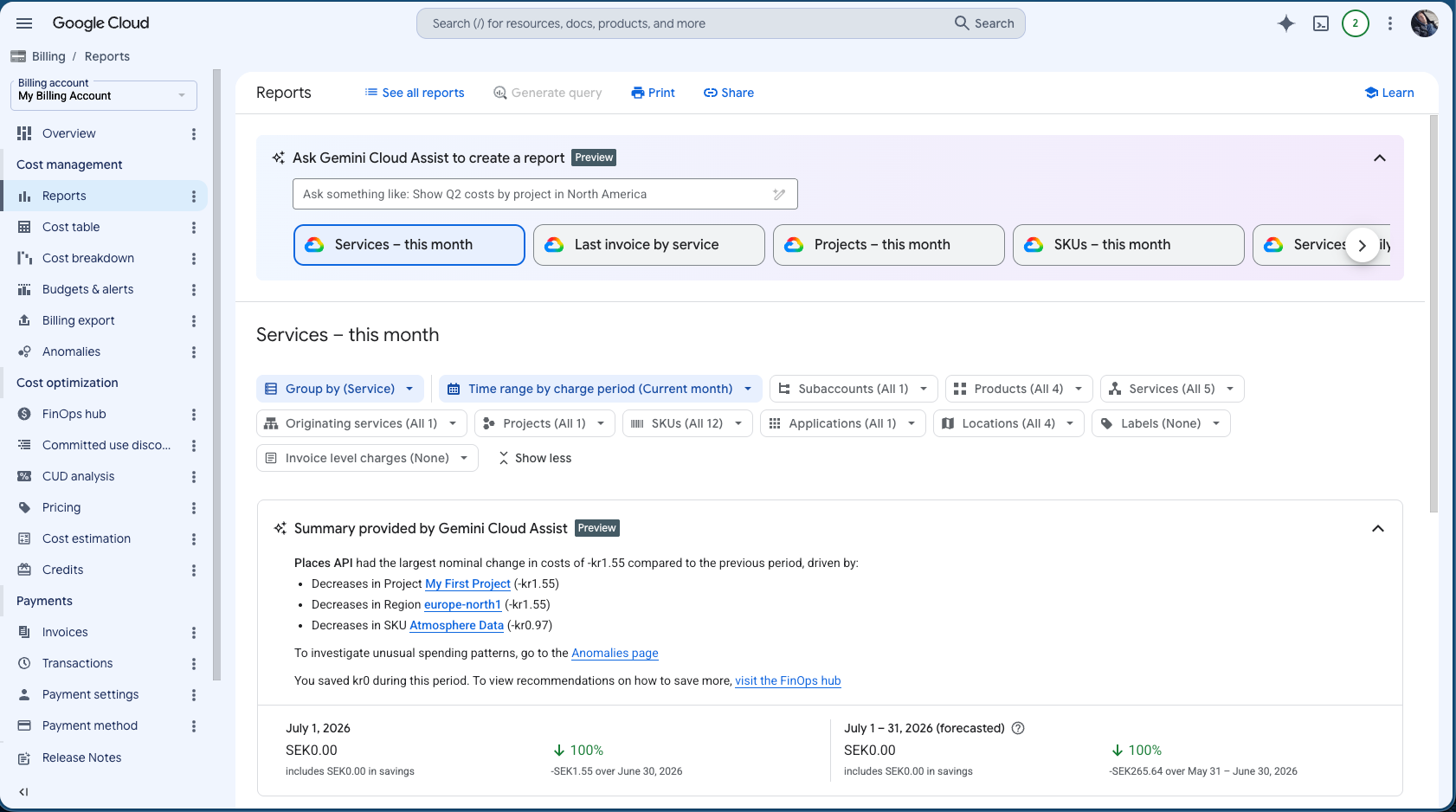1456x812 pixels.
Task: Open Projects (All 1) filter dropdown
Action: pos(544,423)
